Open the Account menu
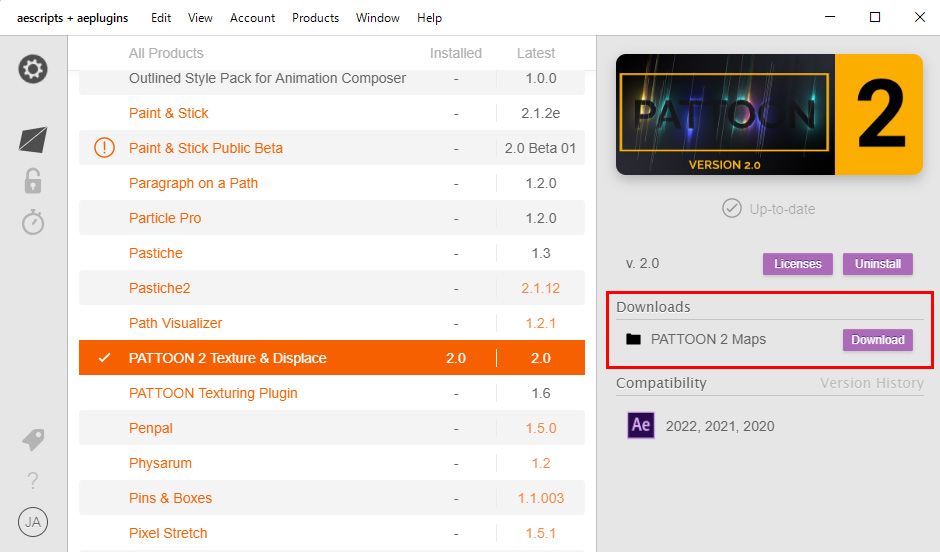The width and height of the screenshot is (940, 552). [252, 18]
